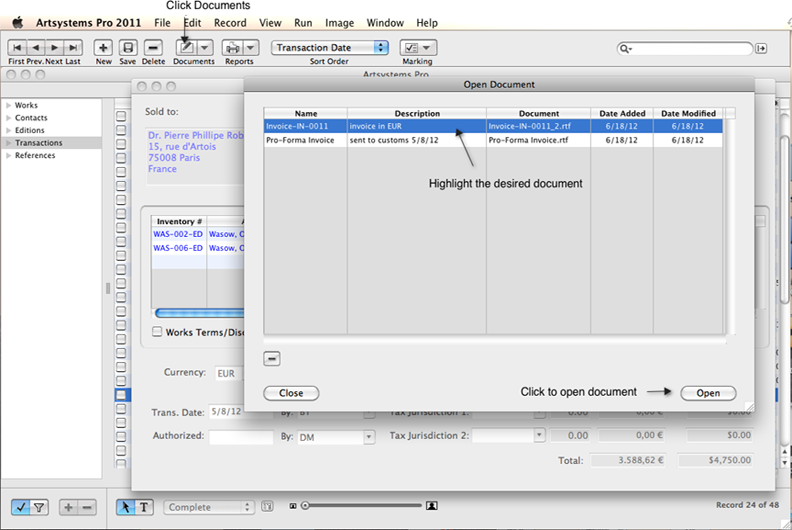Select the Pro-Forma Invoice row name

coord(300,140)
